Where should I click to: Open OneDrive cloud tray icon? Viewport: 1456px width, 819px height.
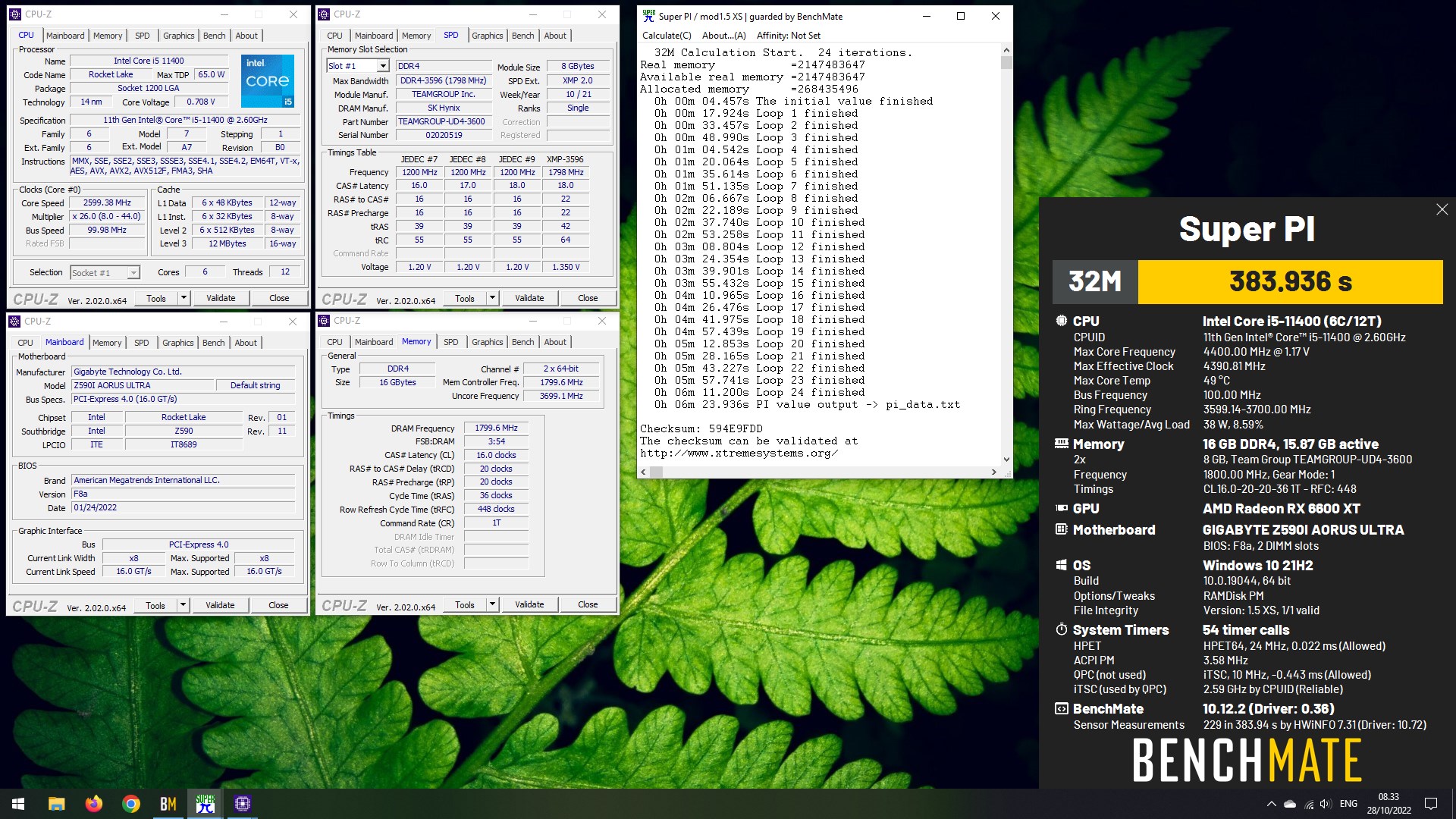1290,804
